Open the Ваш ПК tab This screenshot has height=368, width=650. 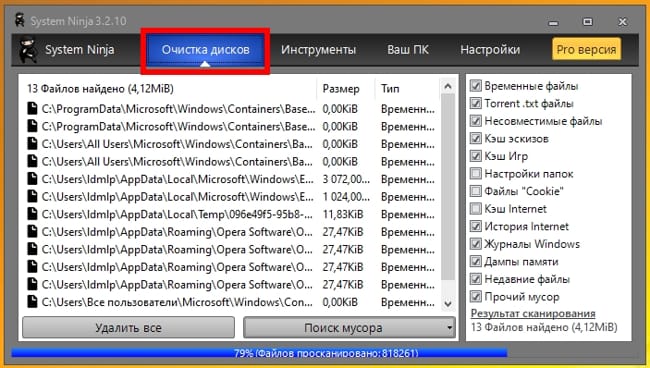408,50
